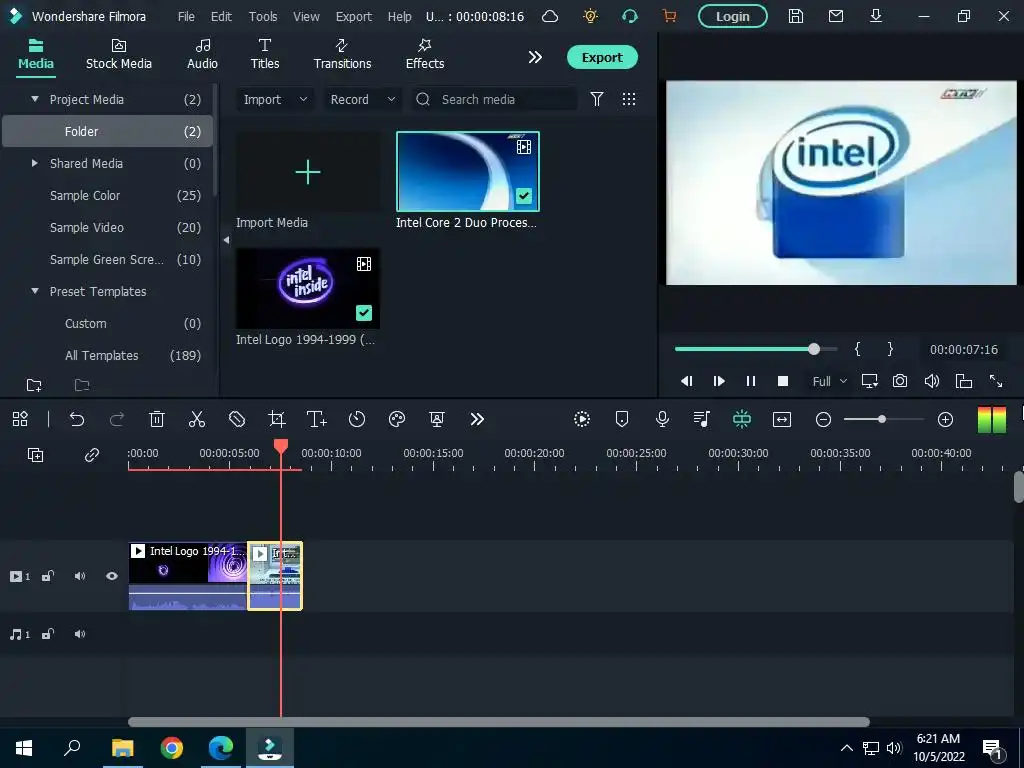
Task: Click the lightbulb tips icon
Action: click(x=590, y=16)
